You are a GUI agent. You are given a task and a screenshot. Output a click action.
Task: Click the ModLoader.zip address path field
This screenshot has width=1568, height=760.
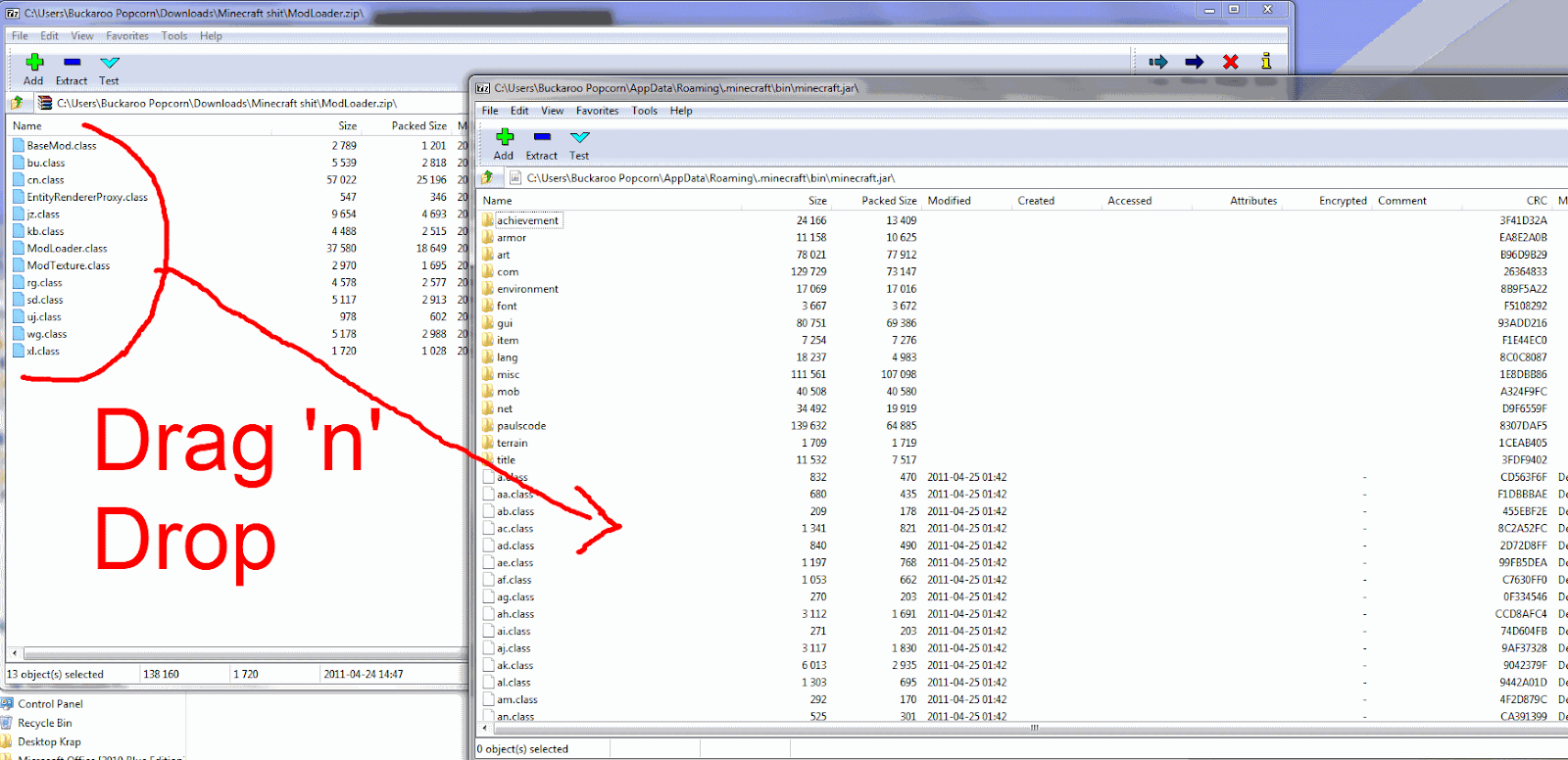point(253,103)
